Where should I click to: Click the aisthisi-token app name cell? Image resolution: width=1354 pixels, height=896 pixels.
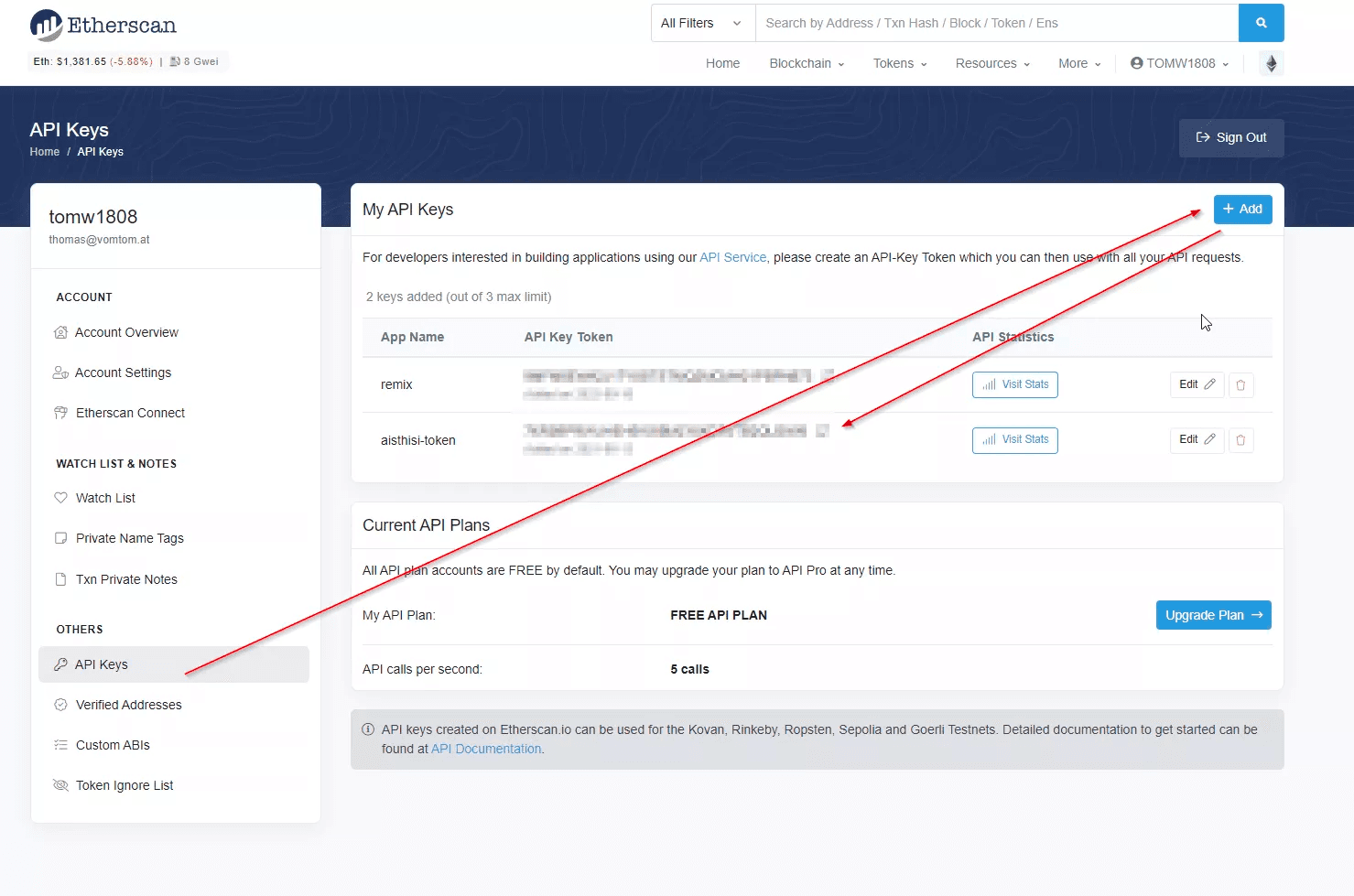[x=417, y=440]
